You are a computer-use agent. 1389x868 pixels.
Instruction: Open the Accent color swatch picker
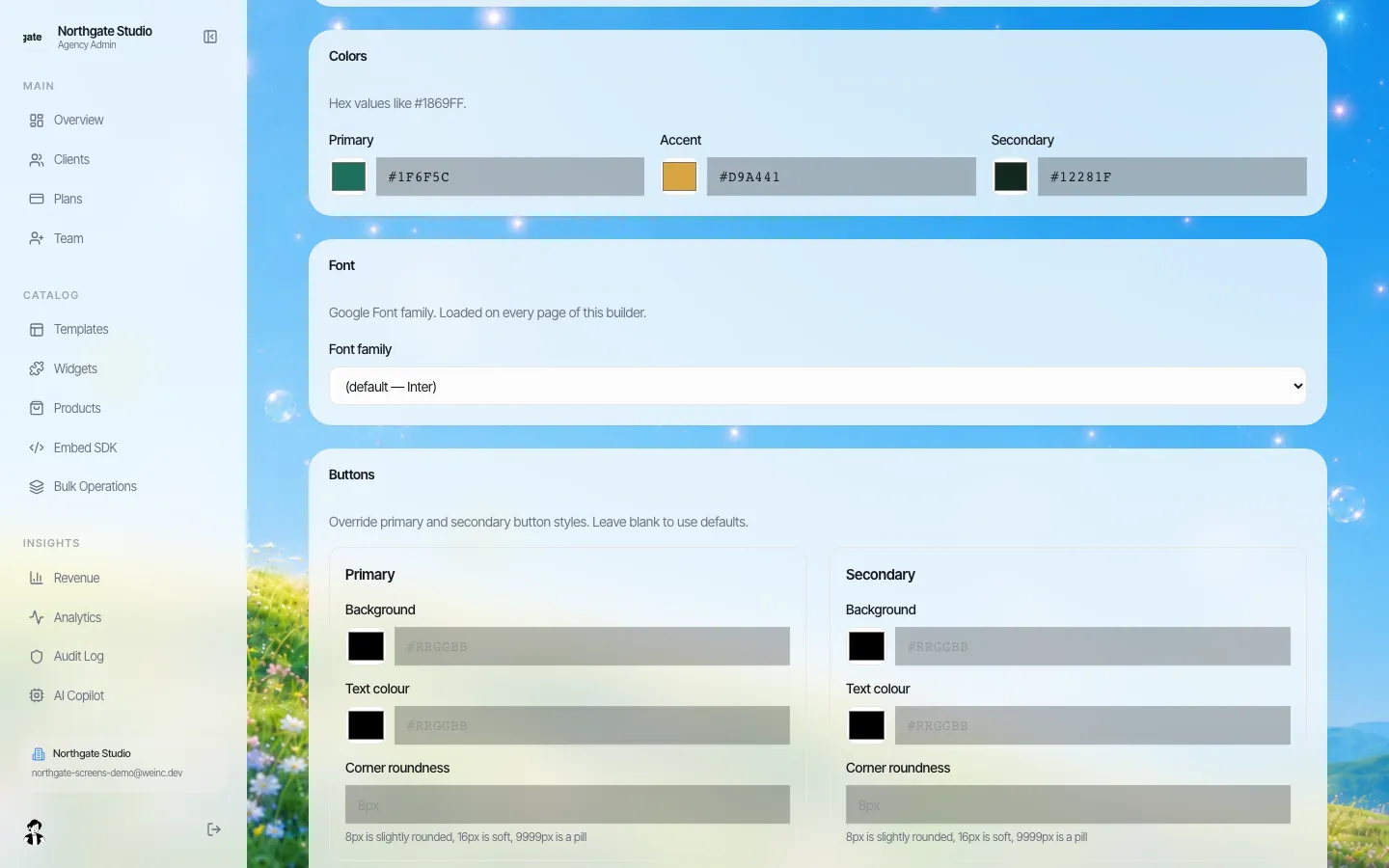coord(679,176)
